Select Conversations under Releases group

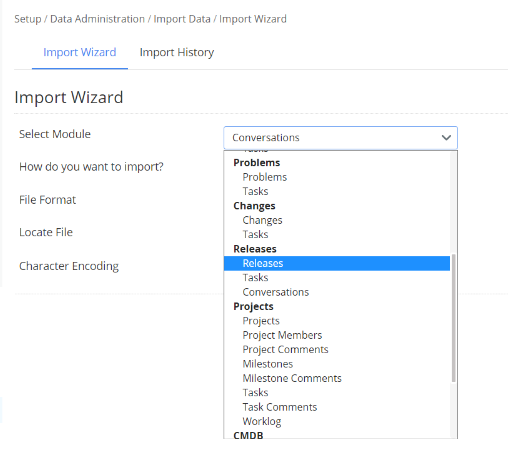tap(276, 292)
